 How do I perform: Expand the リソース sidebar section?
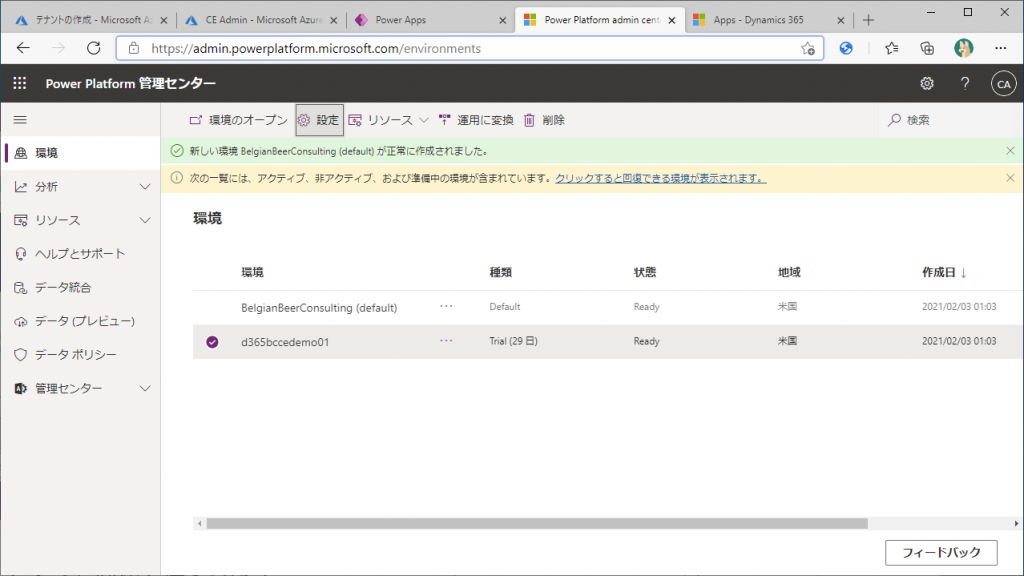(145, 220)
